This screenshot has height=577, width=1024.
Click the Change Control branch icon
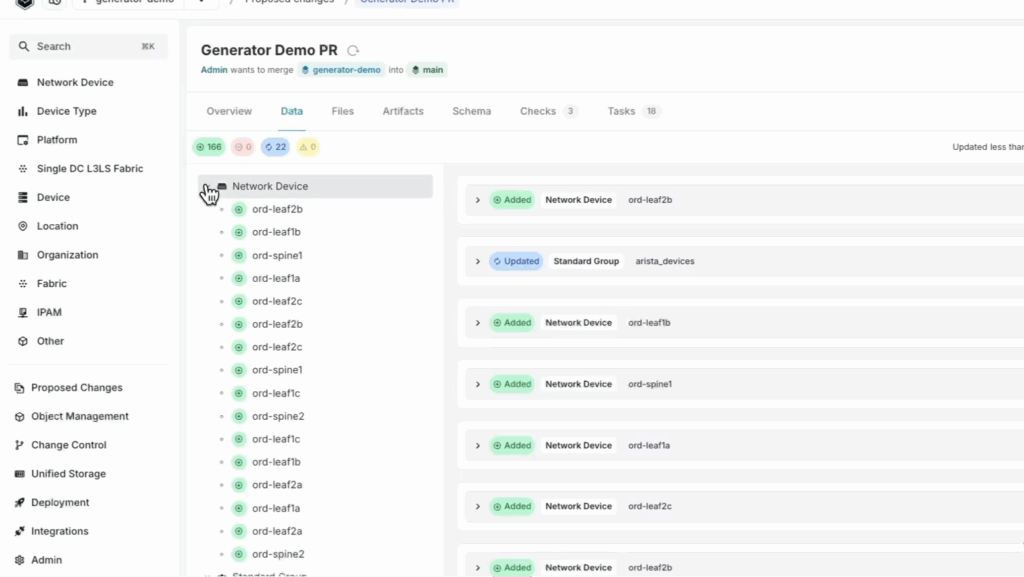click(x=21, y=445)
